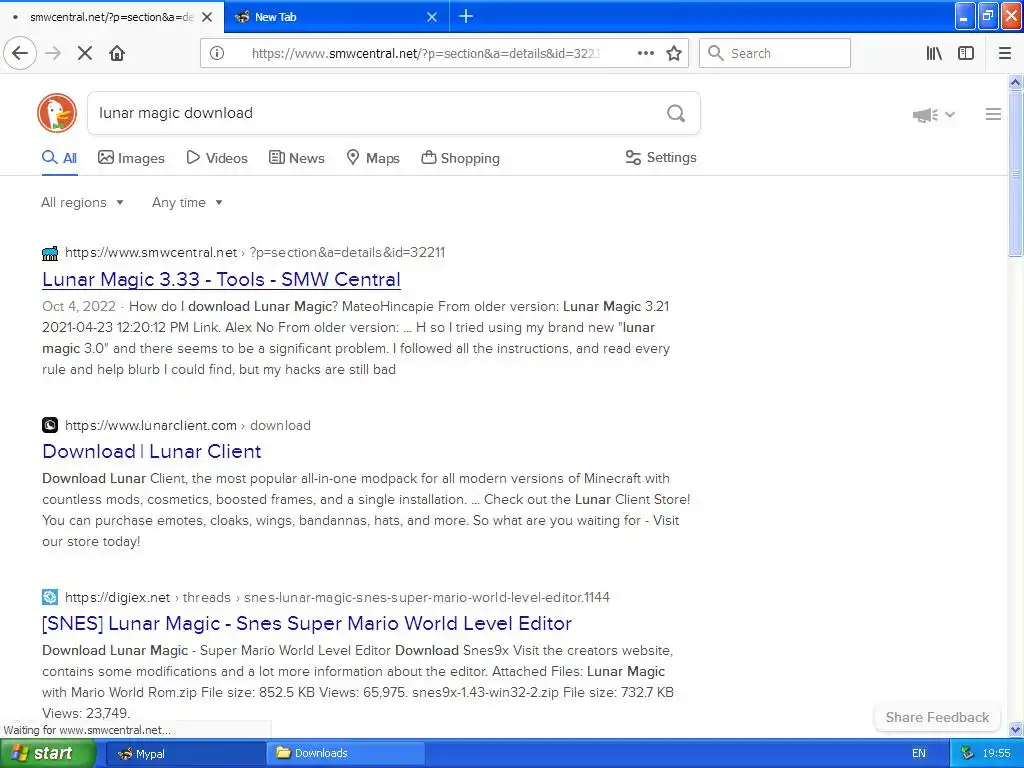
Task: Toggle the sidebar view icon
Action: 966,53
